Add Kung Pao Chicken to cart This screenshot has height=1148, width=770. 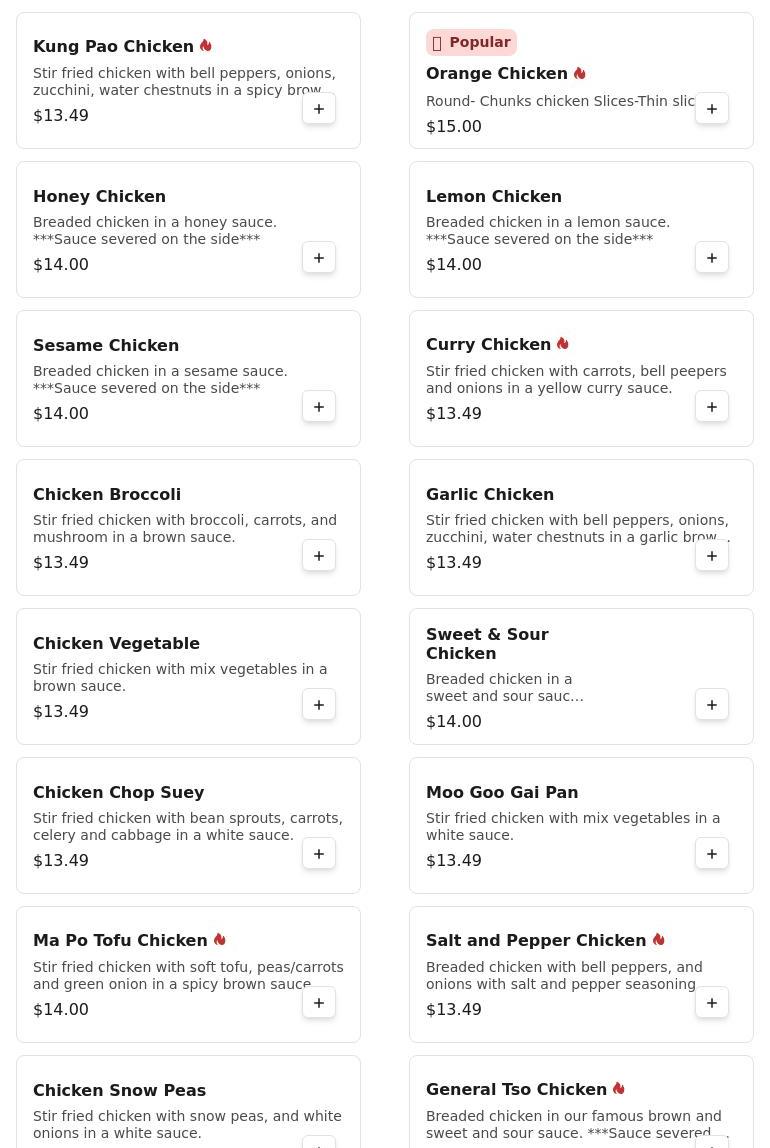click(x=319, y=109)
